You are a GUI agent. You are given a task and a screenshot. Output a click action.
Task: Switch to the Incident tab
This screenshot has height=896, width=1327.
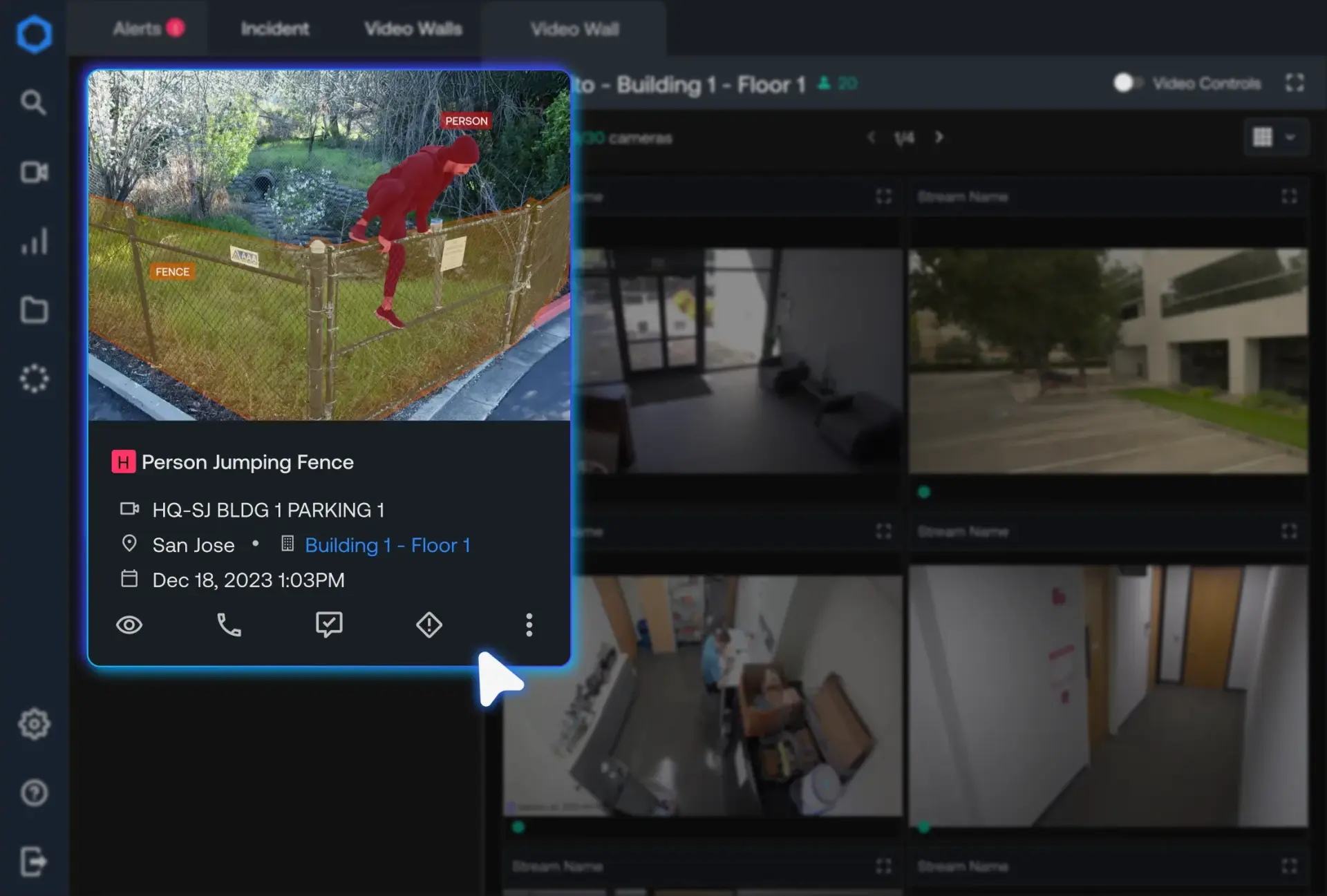(x=274, y=28)
